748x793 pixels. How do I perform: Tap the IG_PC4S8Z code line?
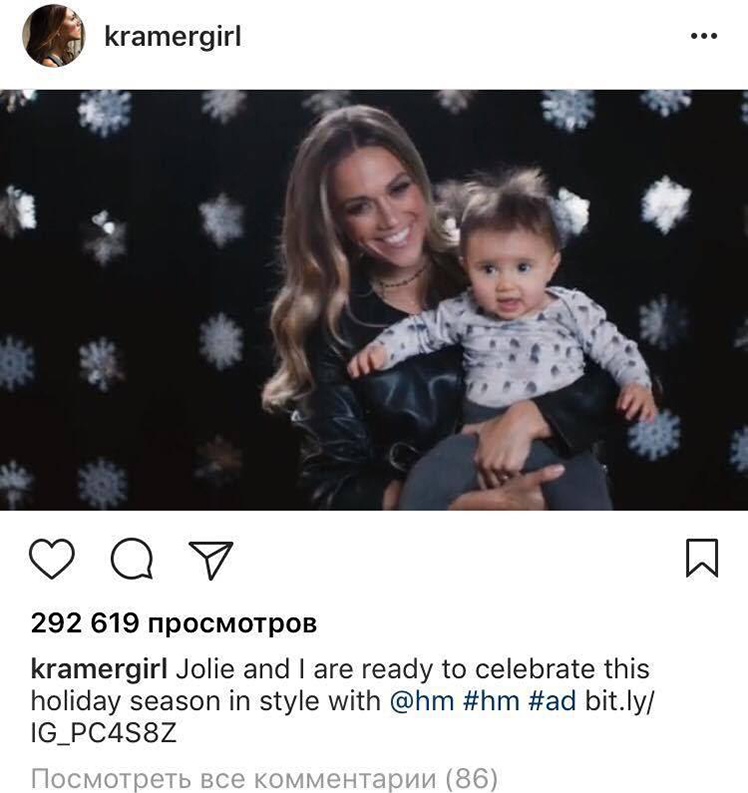pos(104,733)
